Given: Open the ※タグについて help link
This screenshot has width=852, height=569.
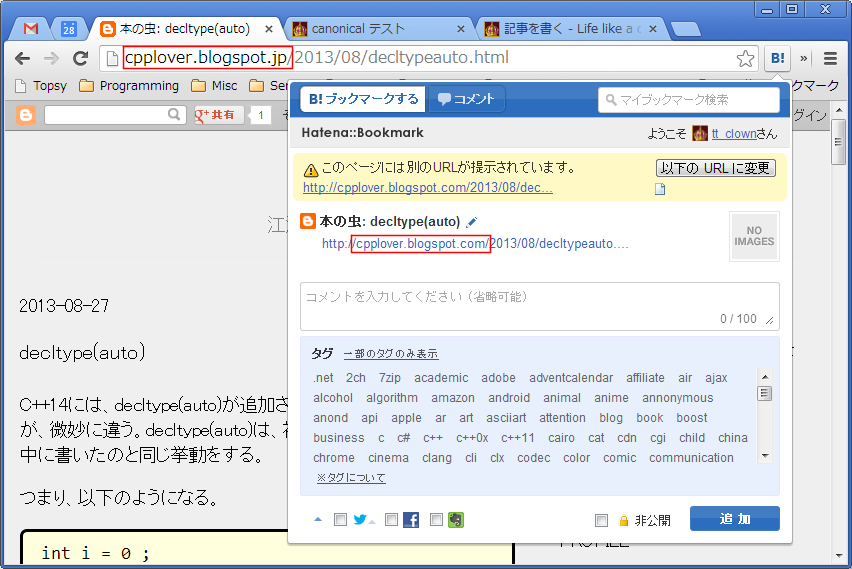Looking at the screenshot, I should [x=351, y=478].
